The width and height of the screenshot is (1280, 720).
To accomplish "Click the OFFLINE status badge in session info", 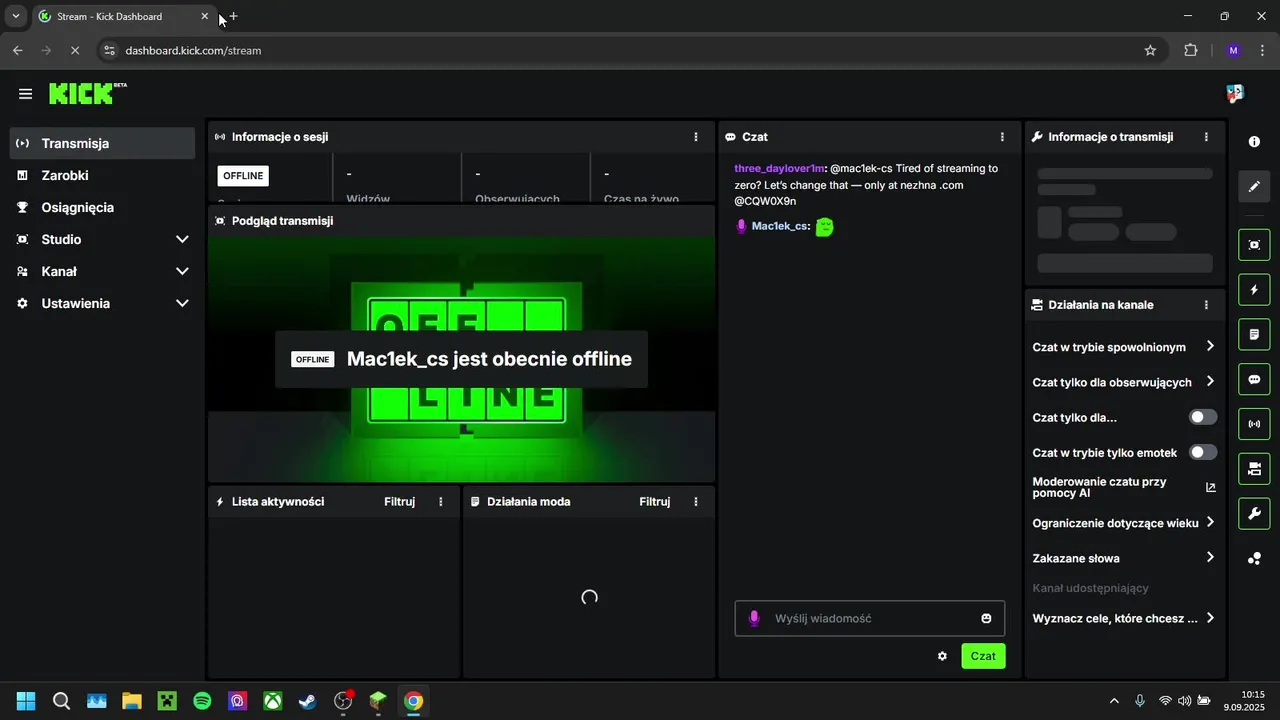I will point(243,176).
